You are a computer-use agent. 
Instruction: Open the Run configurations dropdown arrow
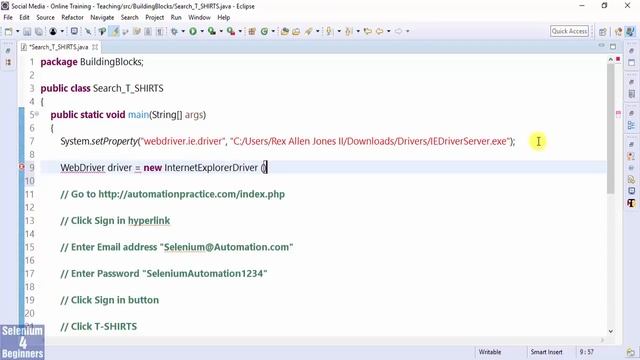click(202, 31)
